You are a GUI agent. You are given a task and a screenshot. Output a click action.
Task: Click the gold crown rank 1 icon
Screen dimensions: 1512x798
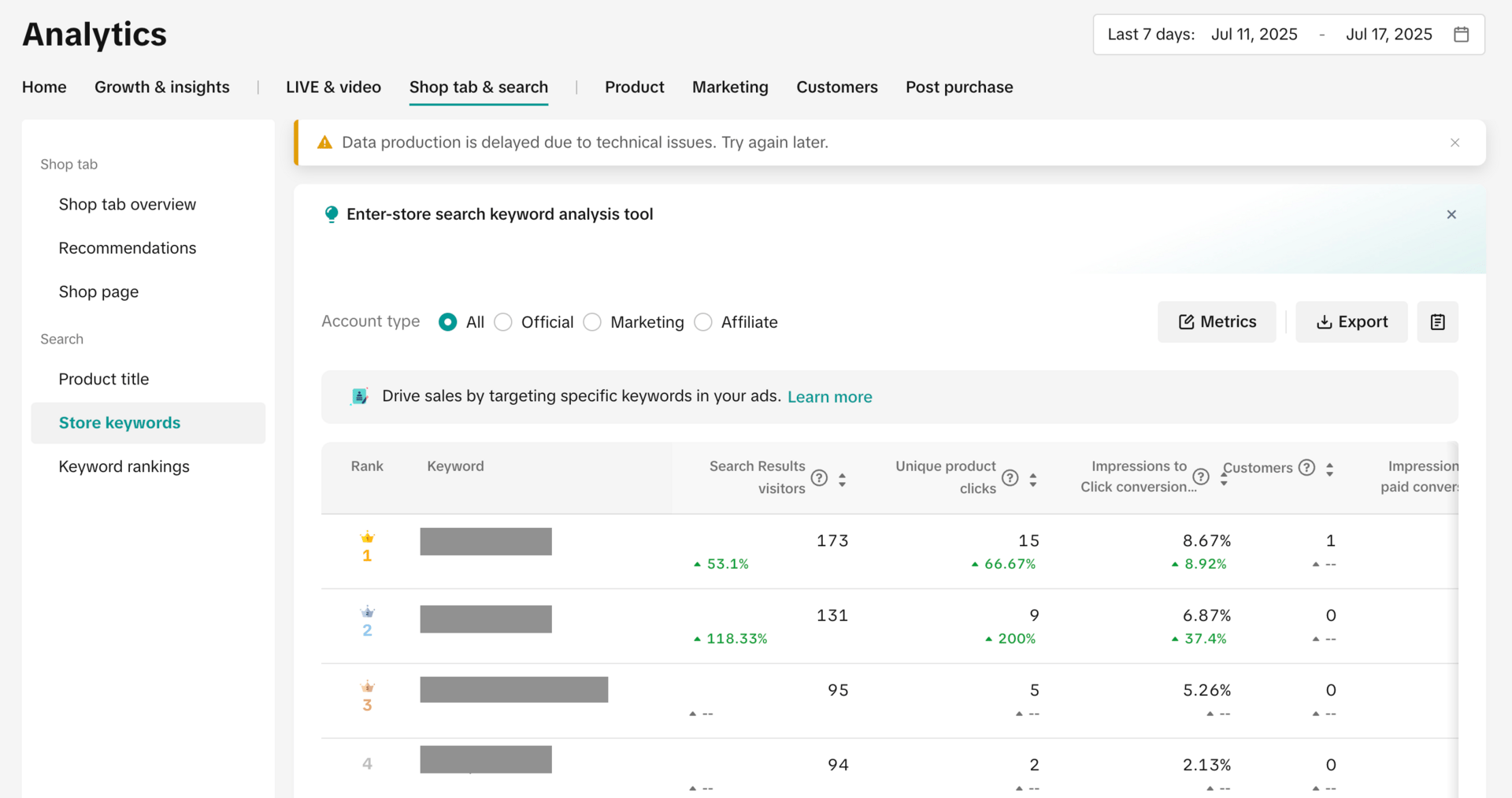[367, 537]
